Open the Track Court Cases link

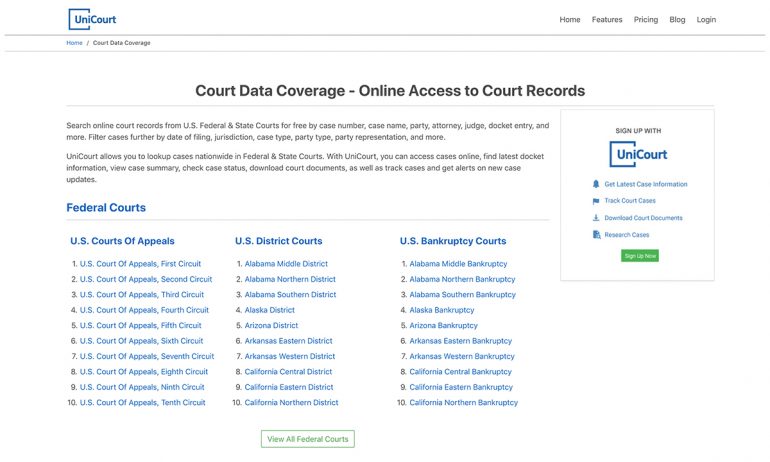point(630,201)
